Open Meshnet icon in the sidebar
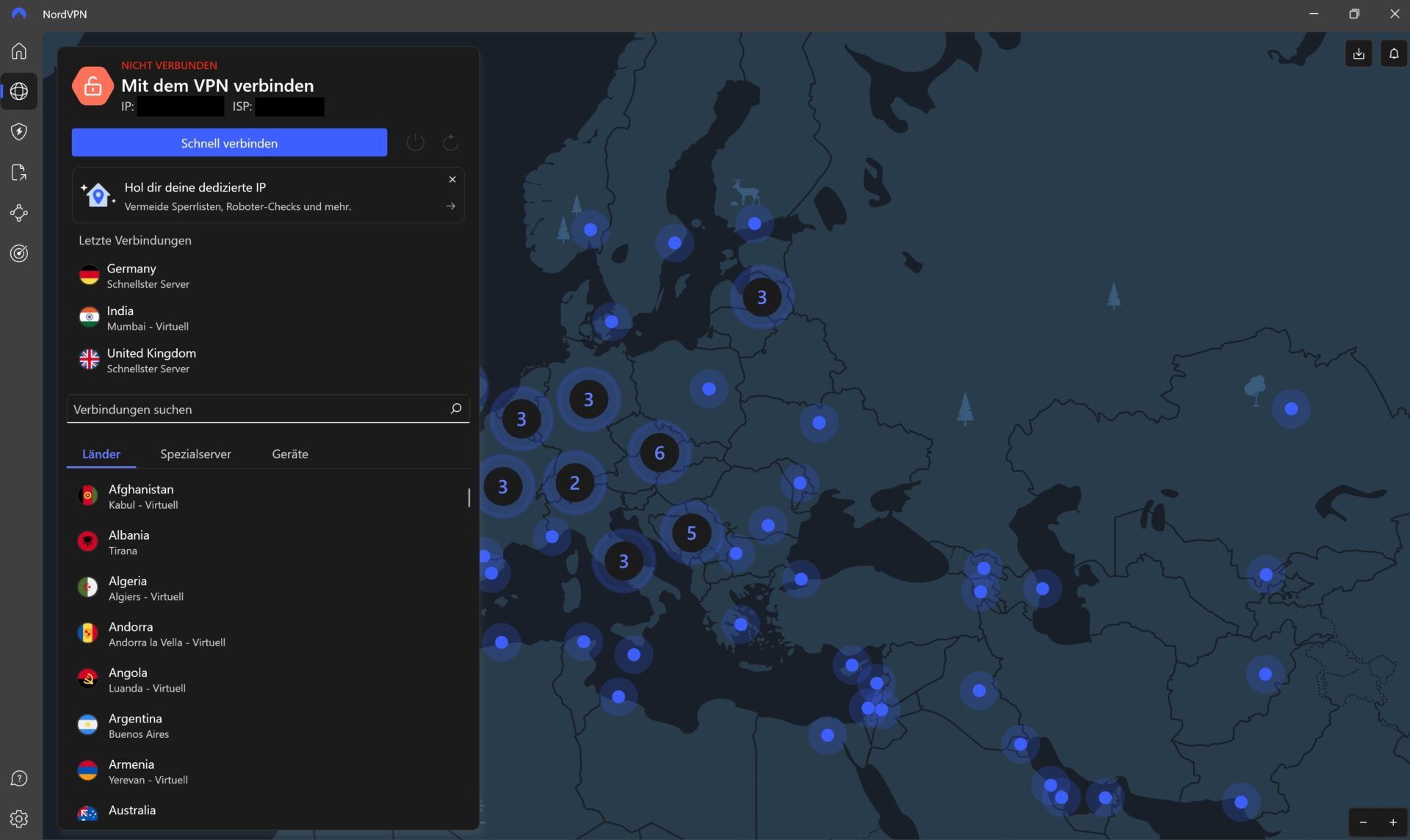This screenshot has height=840, width=1410. (x=19, y=213)
